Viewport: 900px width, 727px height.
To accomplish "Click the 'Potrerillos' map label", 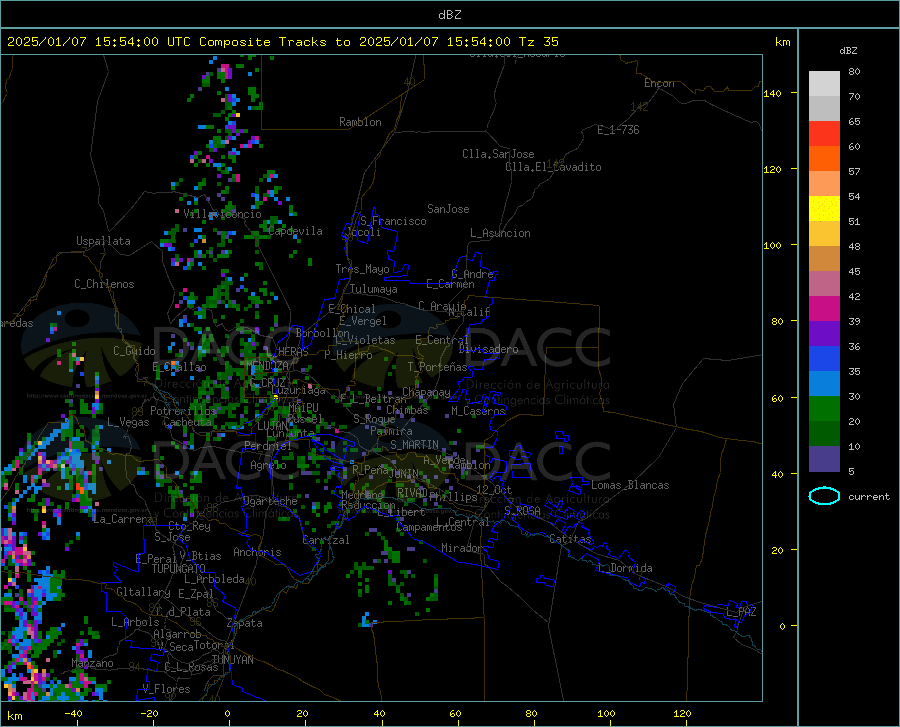I will click(183, 411).
